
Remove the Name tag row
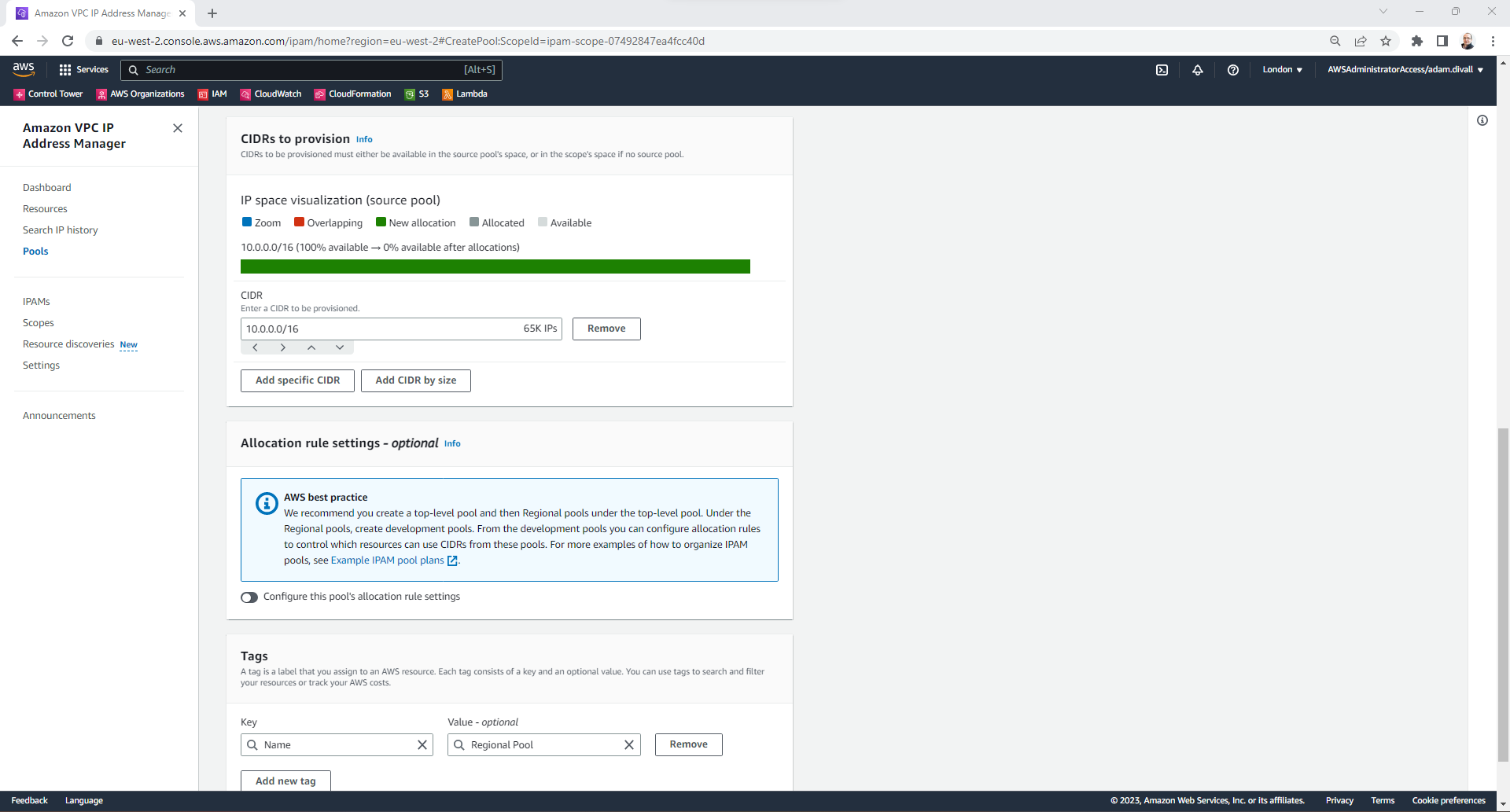point(688,744)
